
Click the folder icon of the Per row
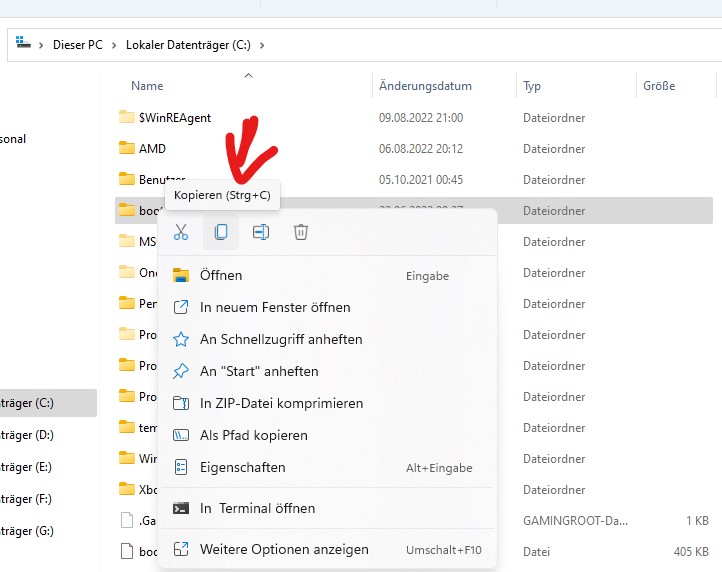(x=127, y=303)
